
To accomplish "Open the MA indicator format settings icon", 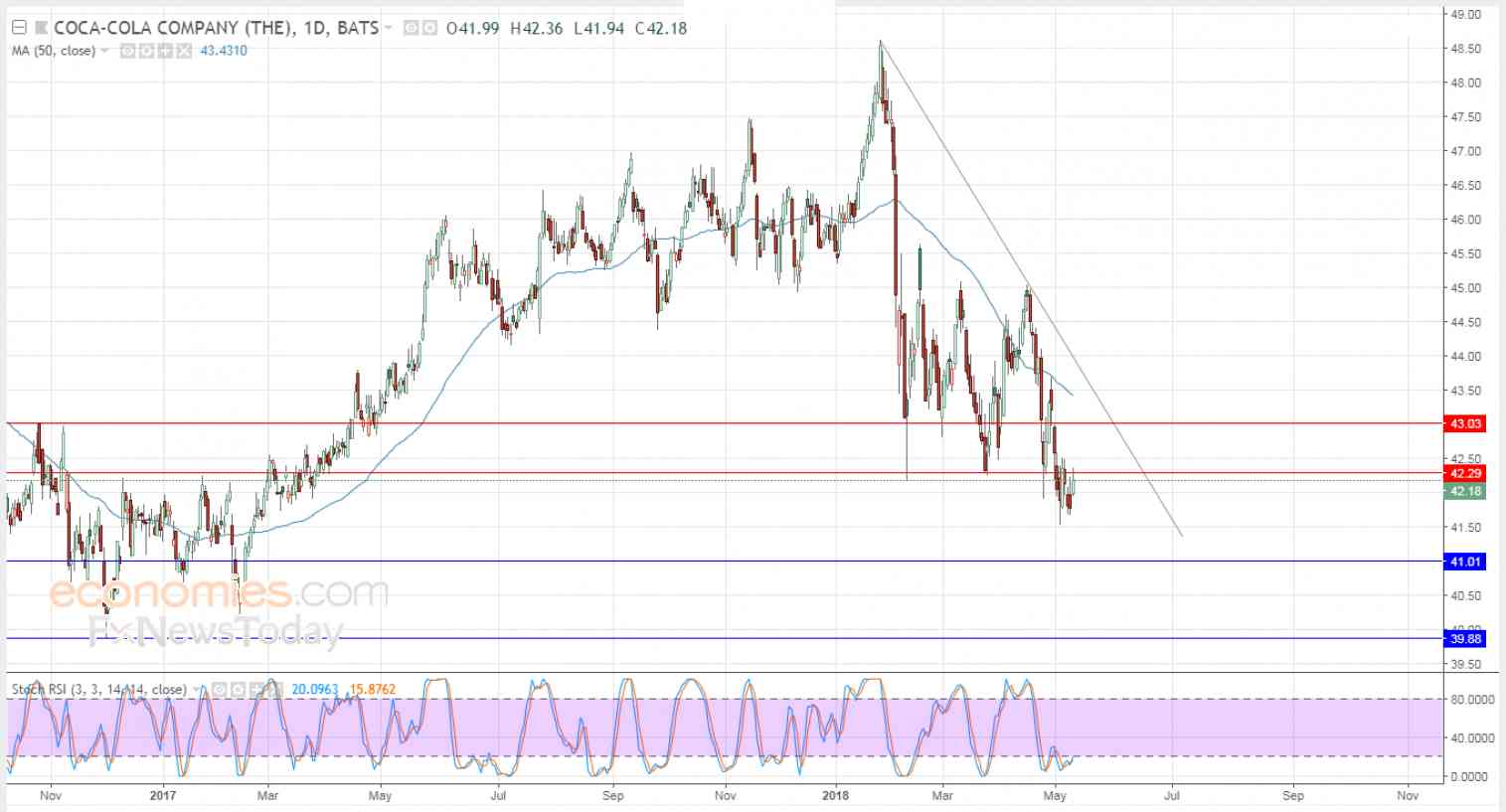I will pos(146,51).
